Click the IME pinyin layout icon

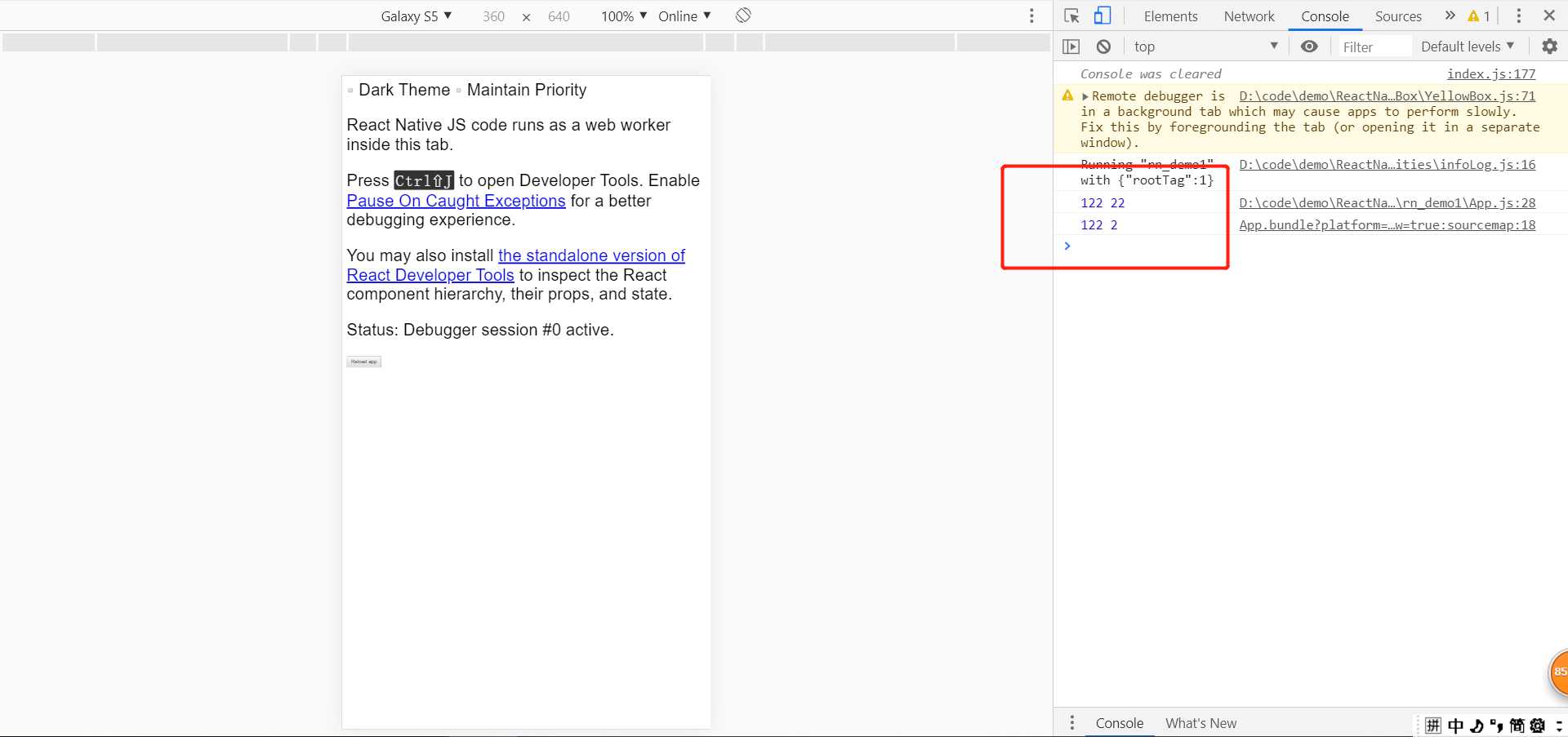pyautogui.click(x=1433, y=726)
